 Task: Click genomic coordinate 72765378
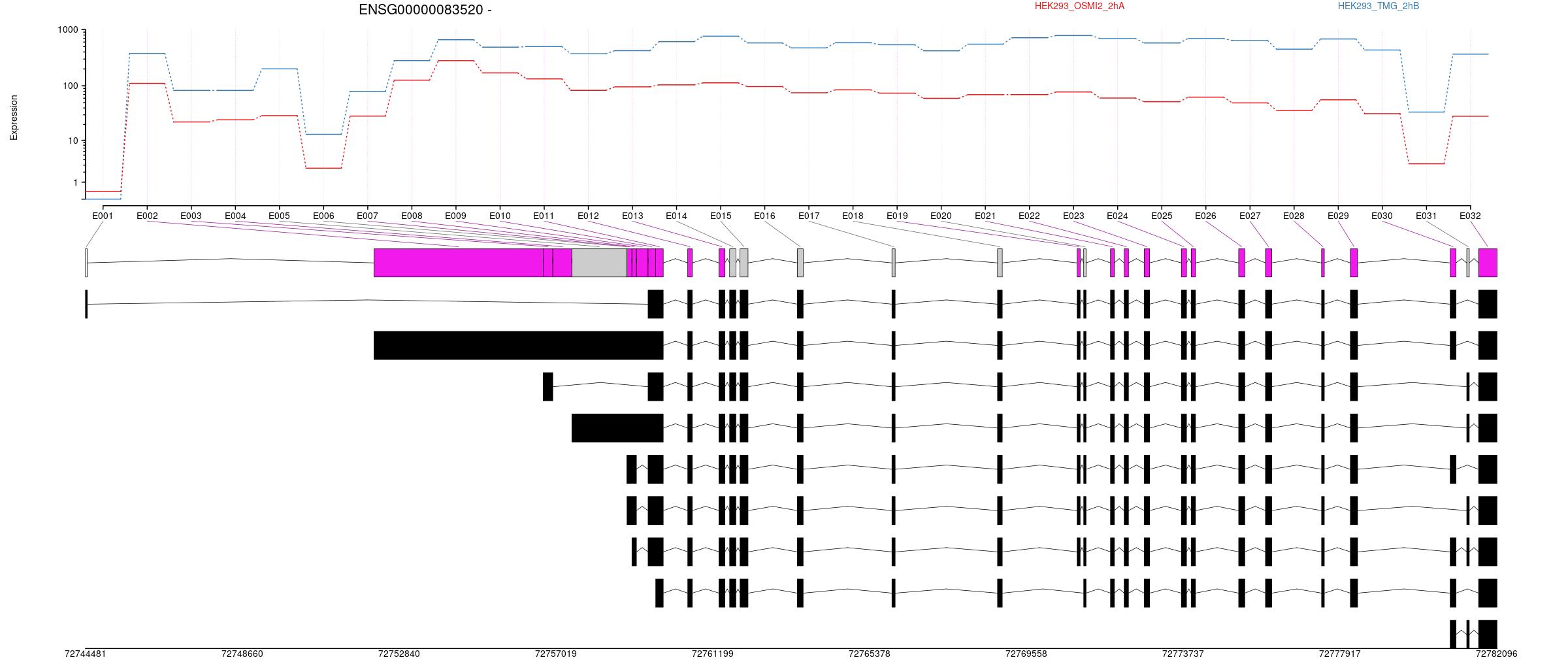click(870, 654)
